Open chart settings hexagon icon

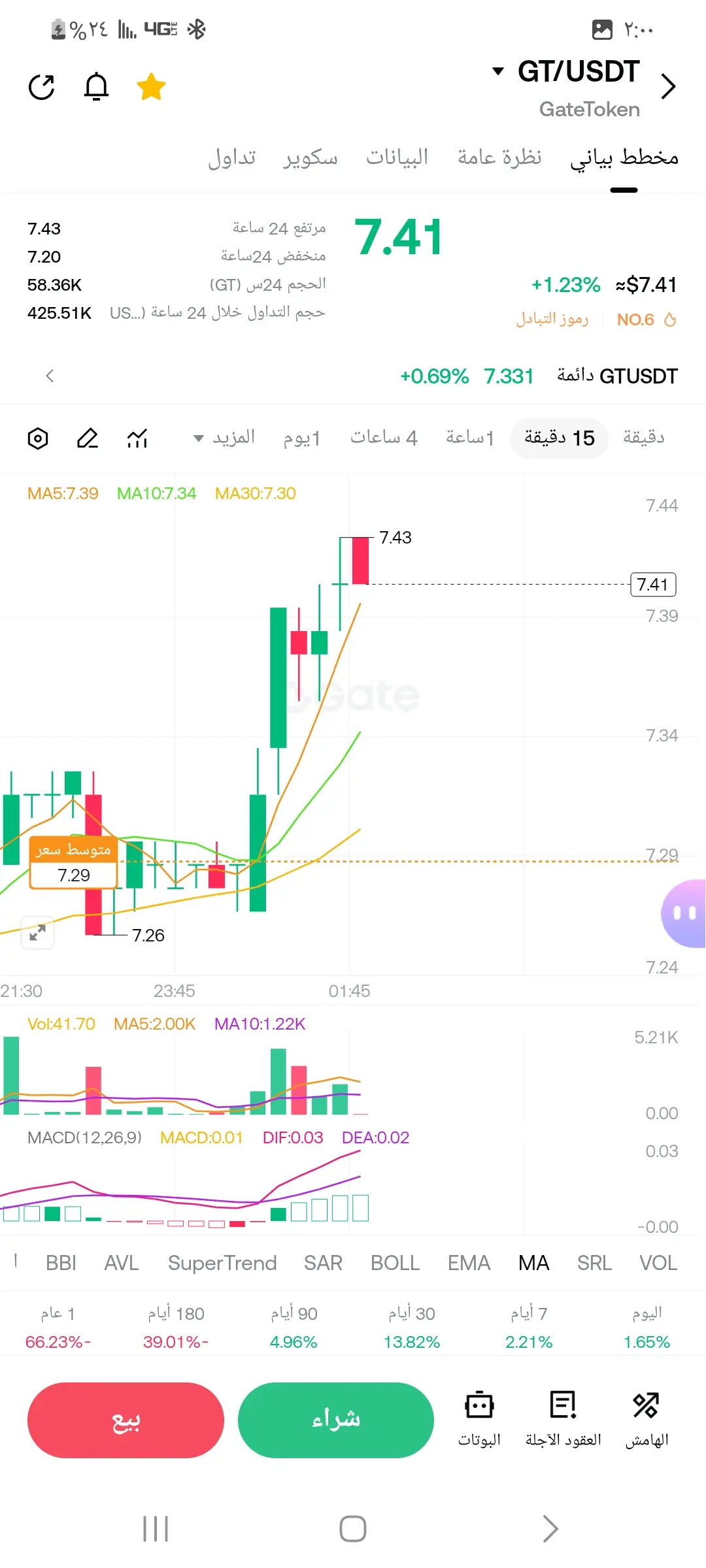[38, 438]
